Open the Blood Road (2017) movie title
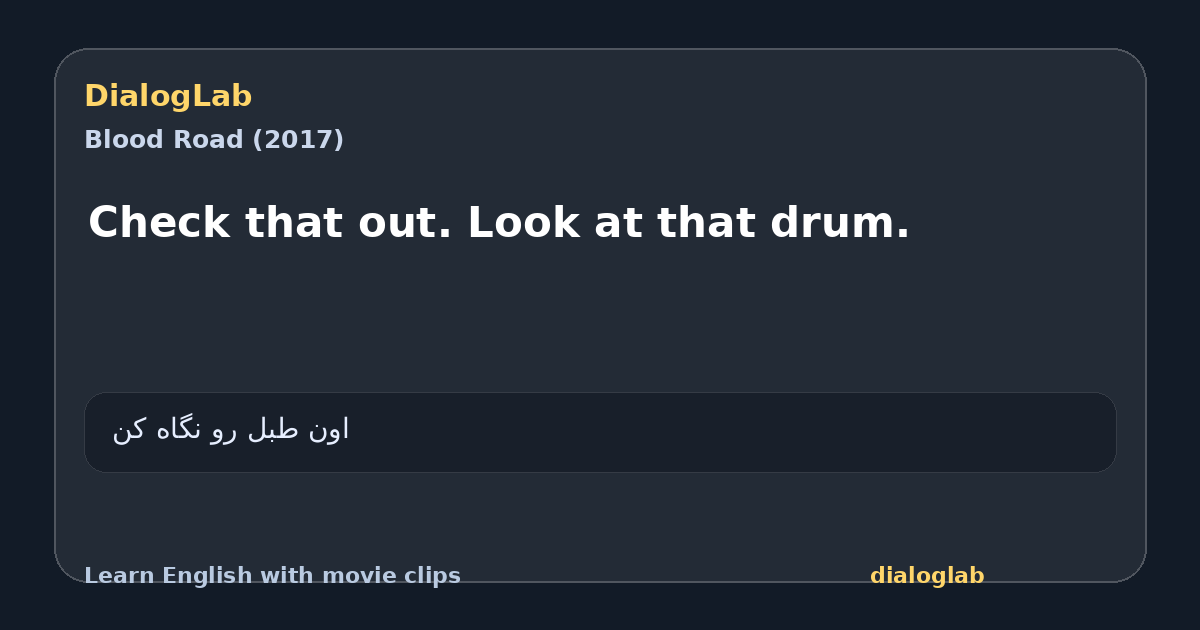 click(x=214, y=140)
